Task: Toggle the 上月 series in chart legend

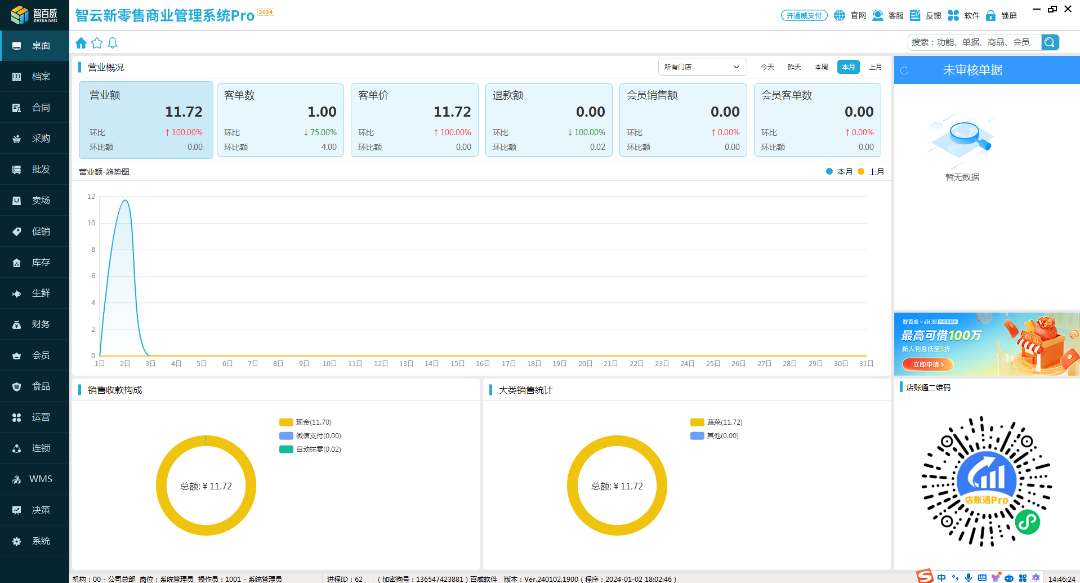Action: point(870,172)
